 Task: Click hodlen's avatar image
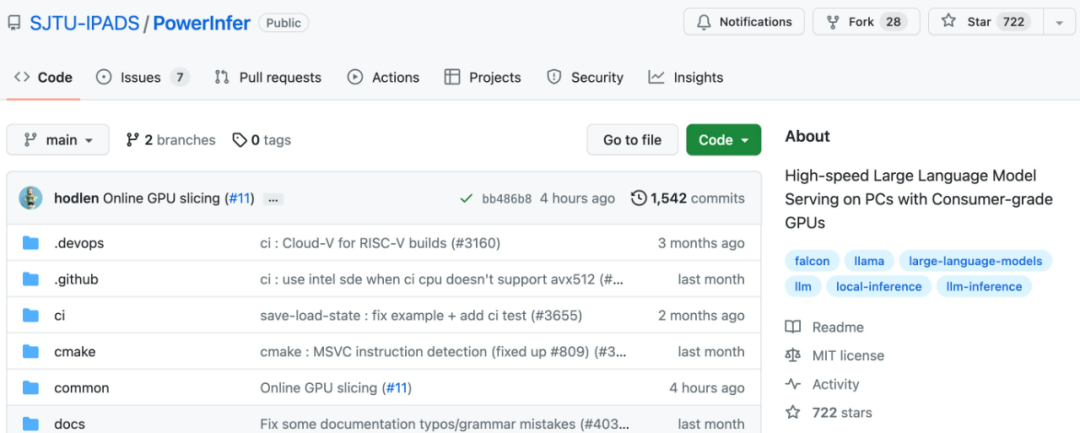point(31,198)
